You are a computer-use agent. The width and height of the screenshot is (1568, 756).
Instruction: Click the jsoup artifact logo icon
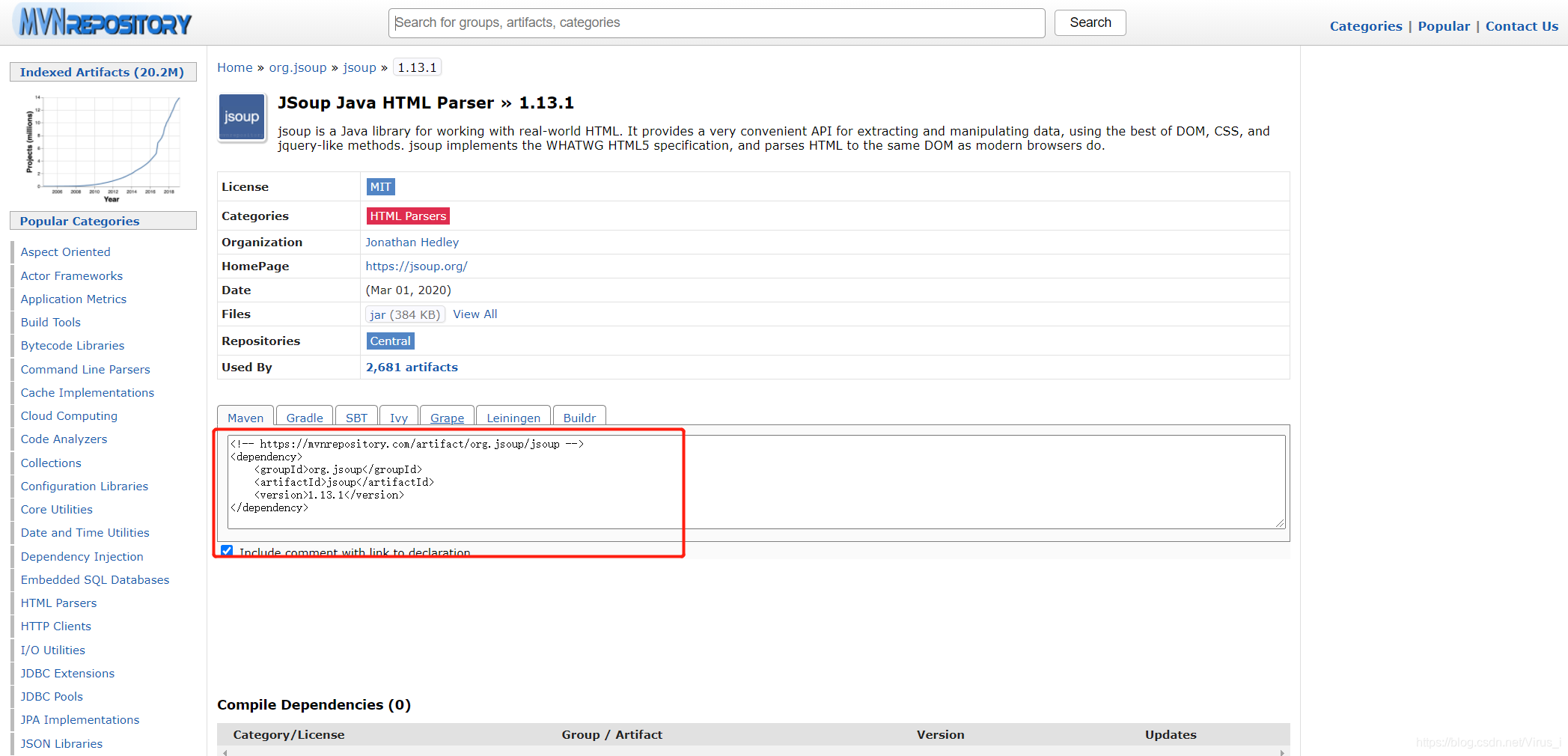[x=242, y=117]
